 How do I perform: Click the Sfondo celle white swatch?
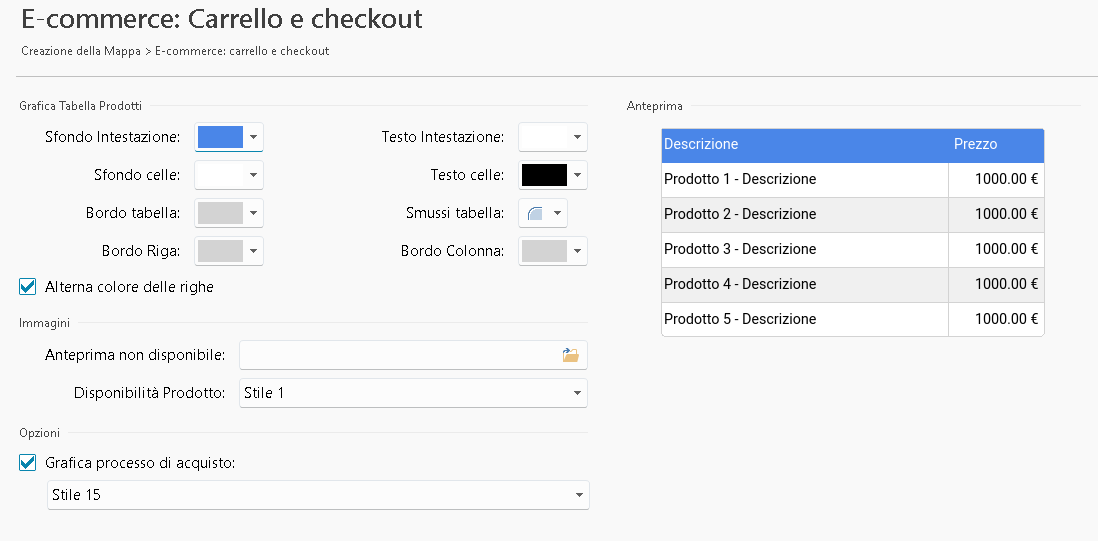pyautogui.click(x=220, y=175)
